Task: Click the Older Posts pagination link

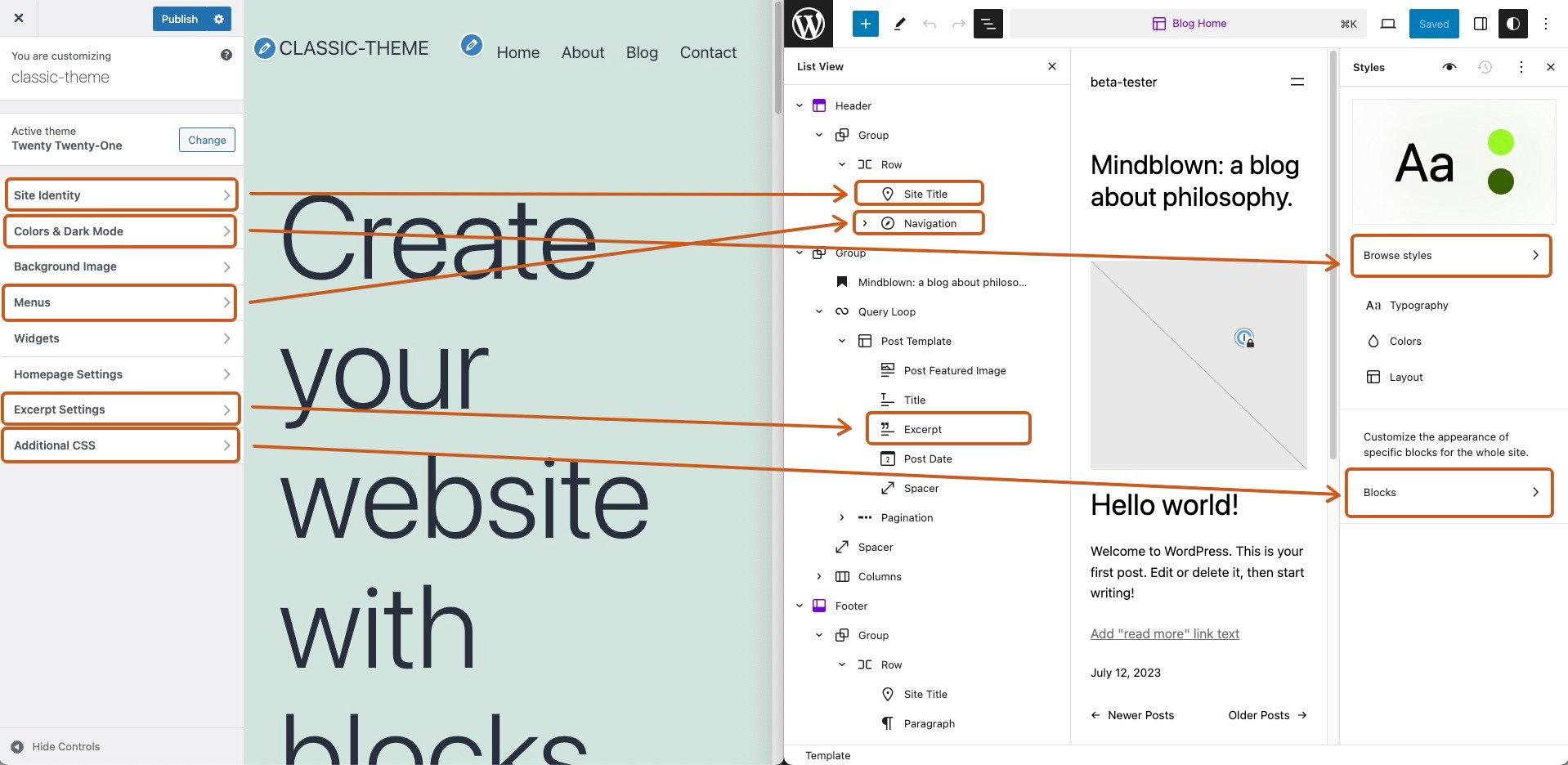Action: point(1267,715)
